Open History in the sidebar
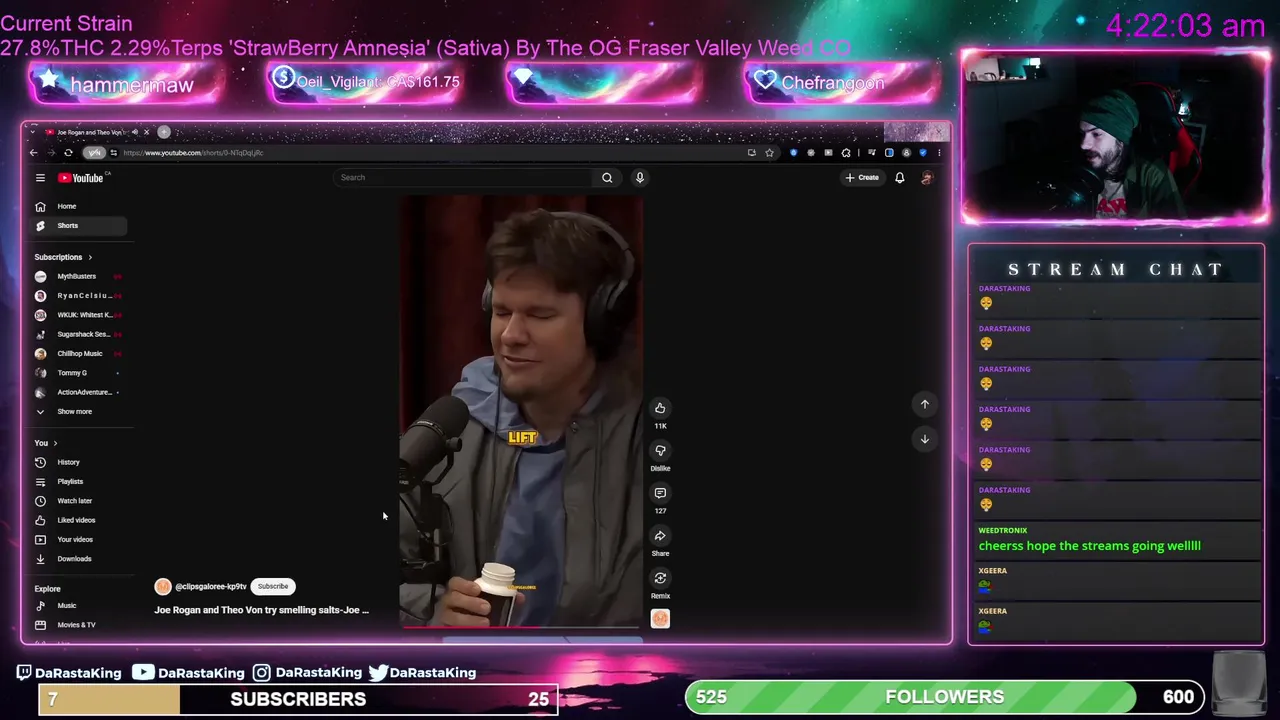 (x=80, y=462)
